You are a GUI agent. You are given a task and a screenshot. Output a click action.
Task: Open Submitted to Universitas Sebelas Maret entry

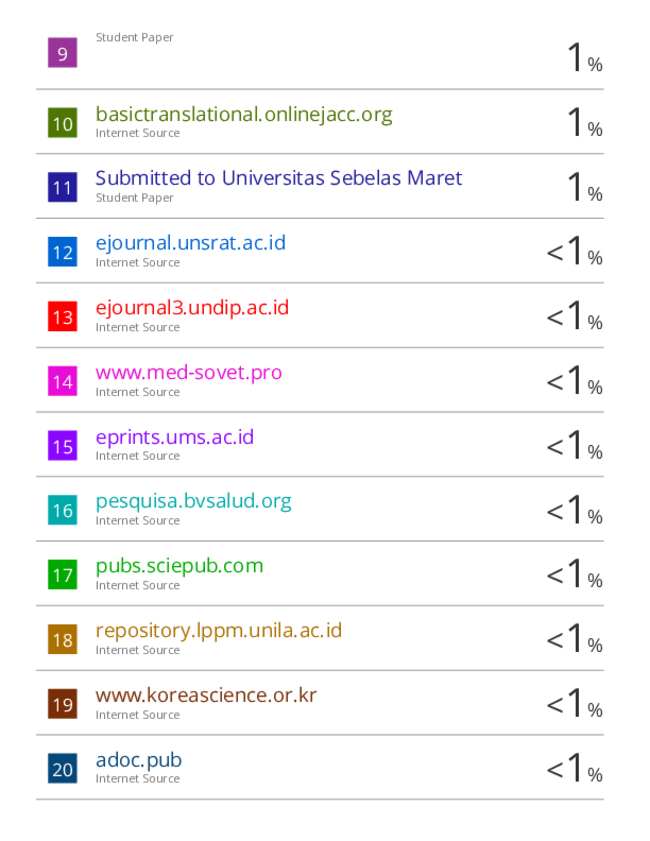pos(279,178)
